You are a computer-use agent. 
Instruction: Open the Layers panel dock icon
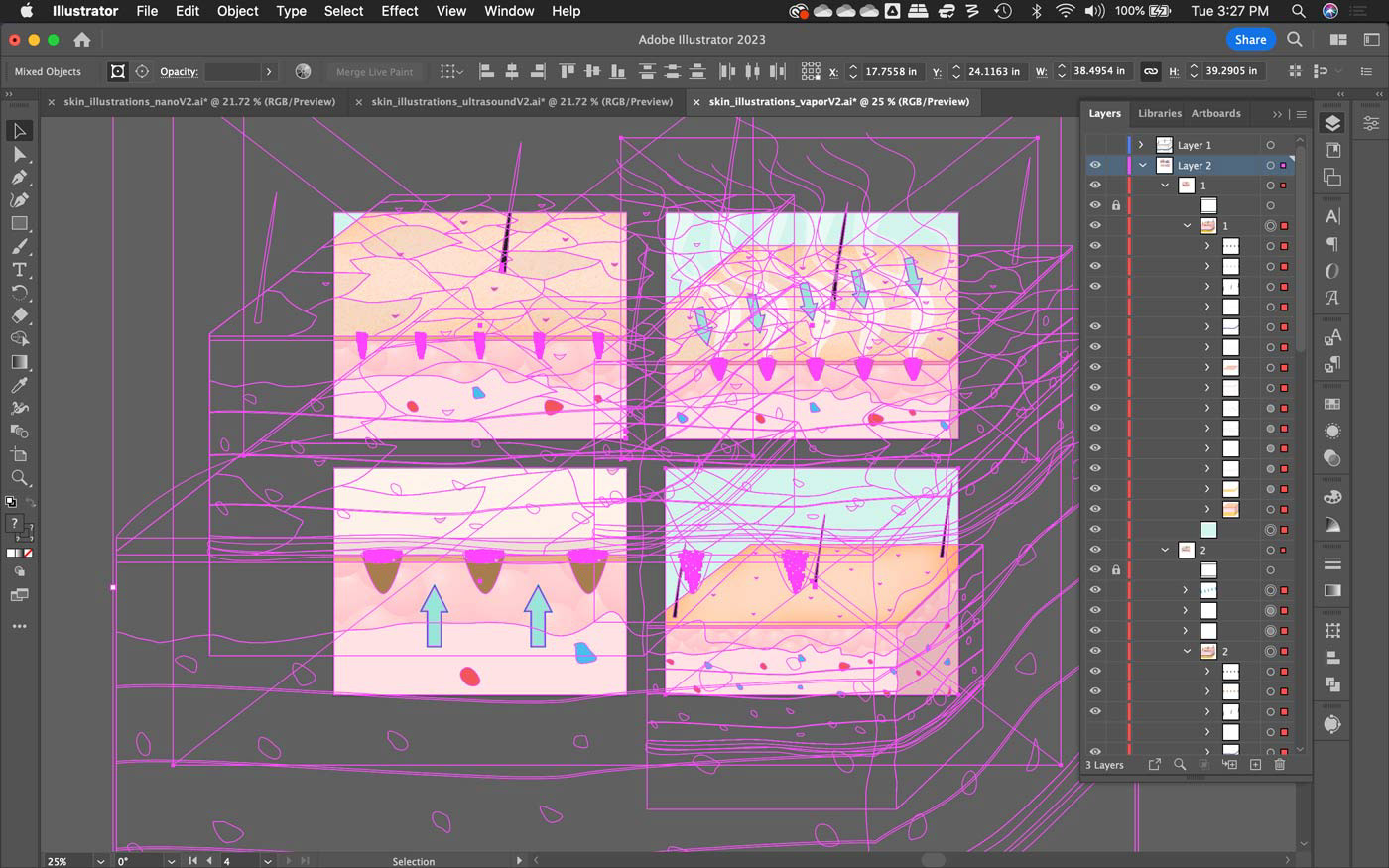point(1332,122)
